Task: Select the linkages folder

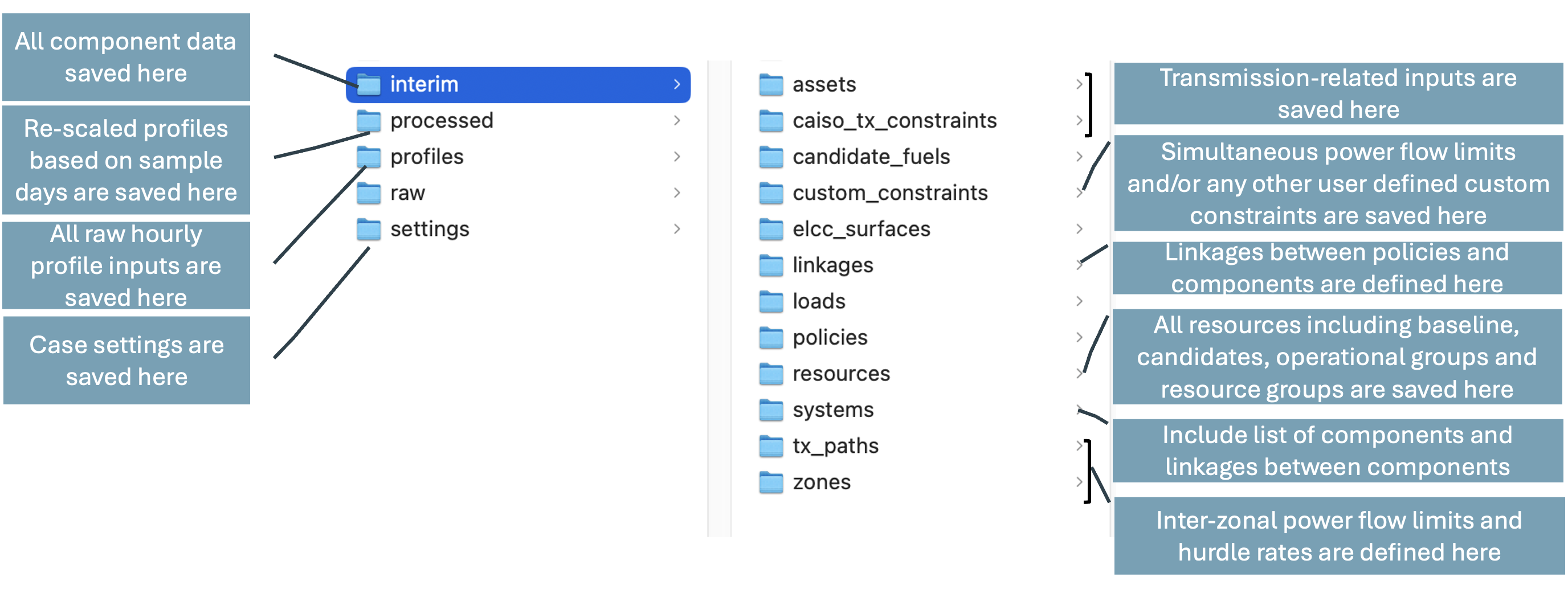Action: pyautogui.click(x=832, y=265)
